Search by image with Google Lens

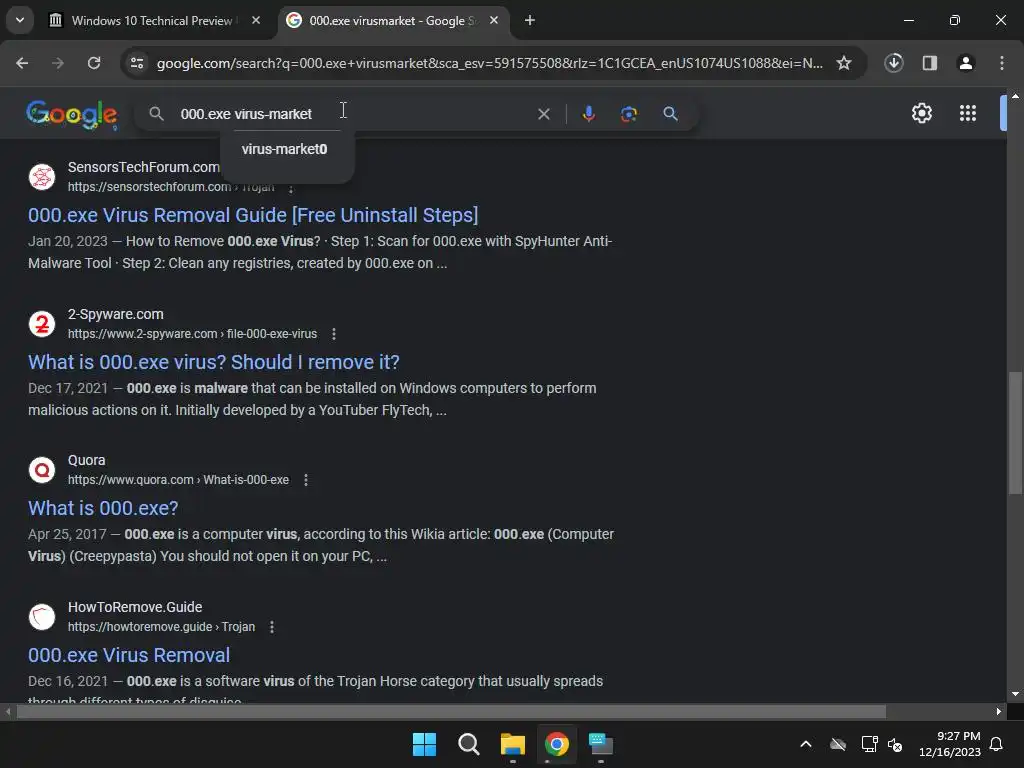(x=628, y=114)
